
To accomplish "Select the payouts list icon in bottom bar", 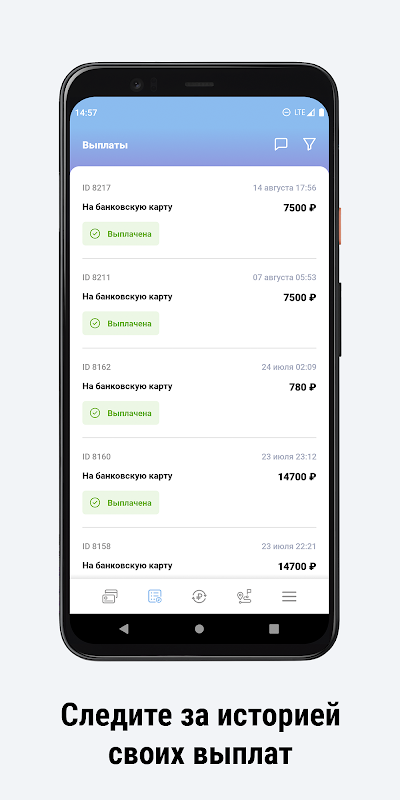I will 155,596.
